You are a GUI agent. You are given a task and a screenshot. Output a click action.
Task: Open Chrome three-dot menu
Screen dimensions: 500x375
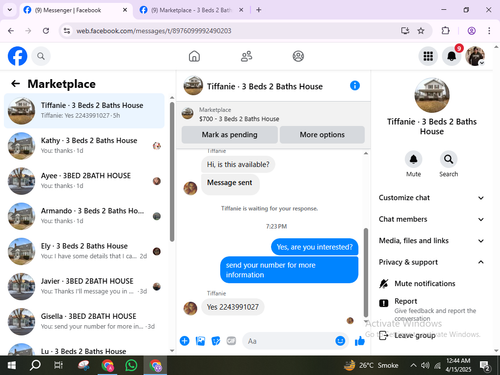click(x=489, y=31)
